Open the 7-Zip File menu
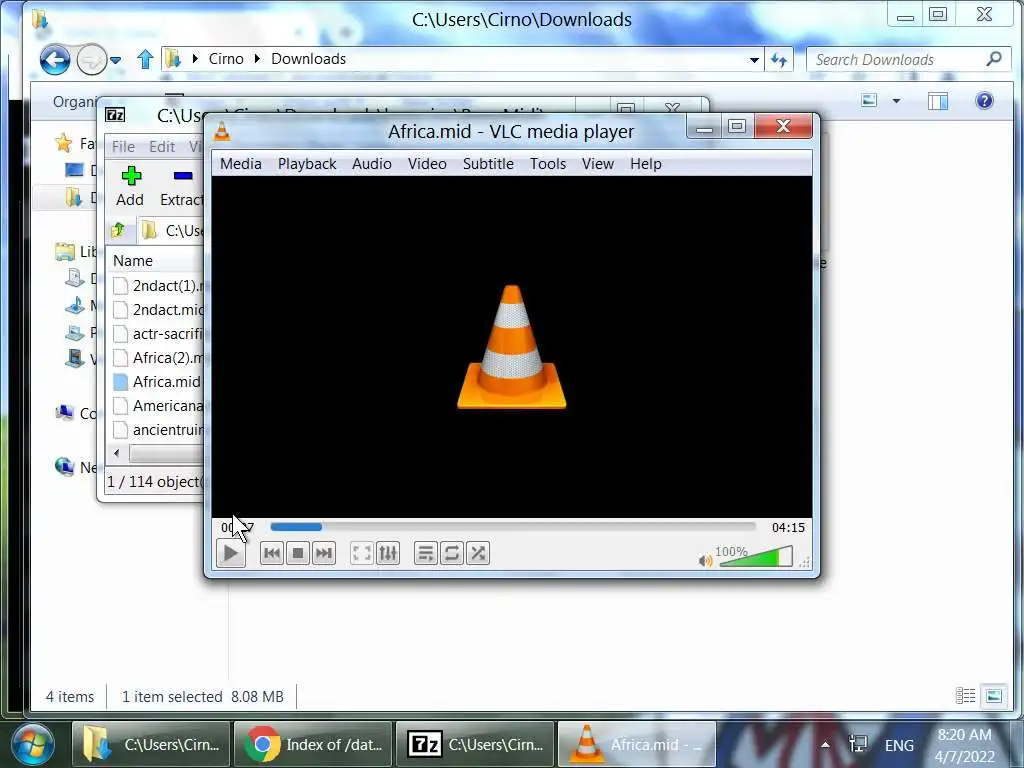Image resolution: width=1024 pixels, height=768 pixels. (x=123, y=147)
